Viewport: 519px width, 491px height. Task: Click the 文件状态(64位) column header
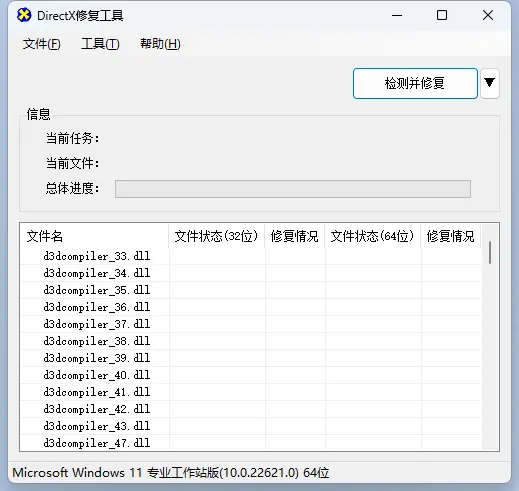373,236
